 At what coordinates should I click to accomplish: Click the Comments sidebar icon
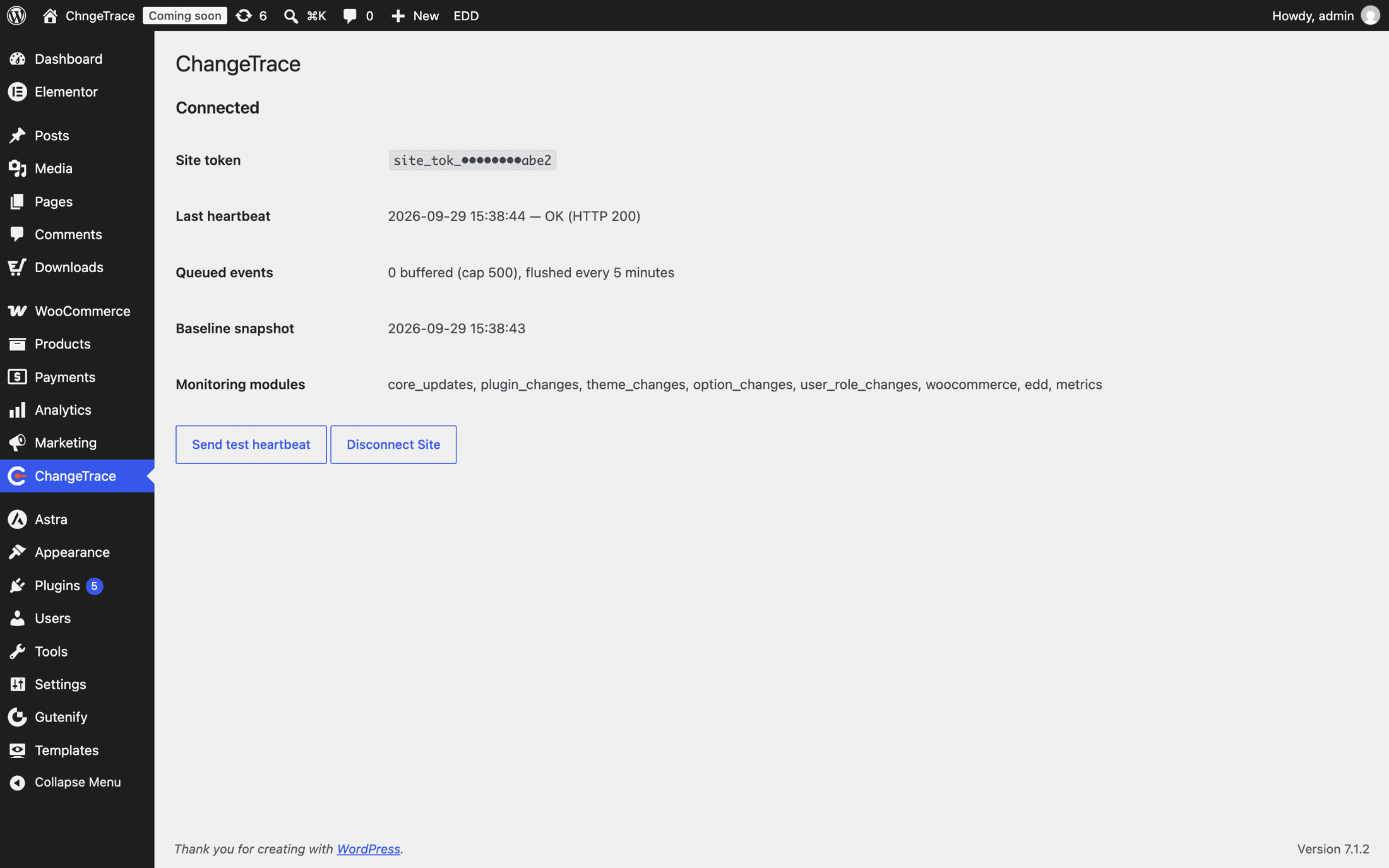tap(18, 234)
